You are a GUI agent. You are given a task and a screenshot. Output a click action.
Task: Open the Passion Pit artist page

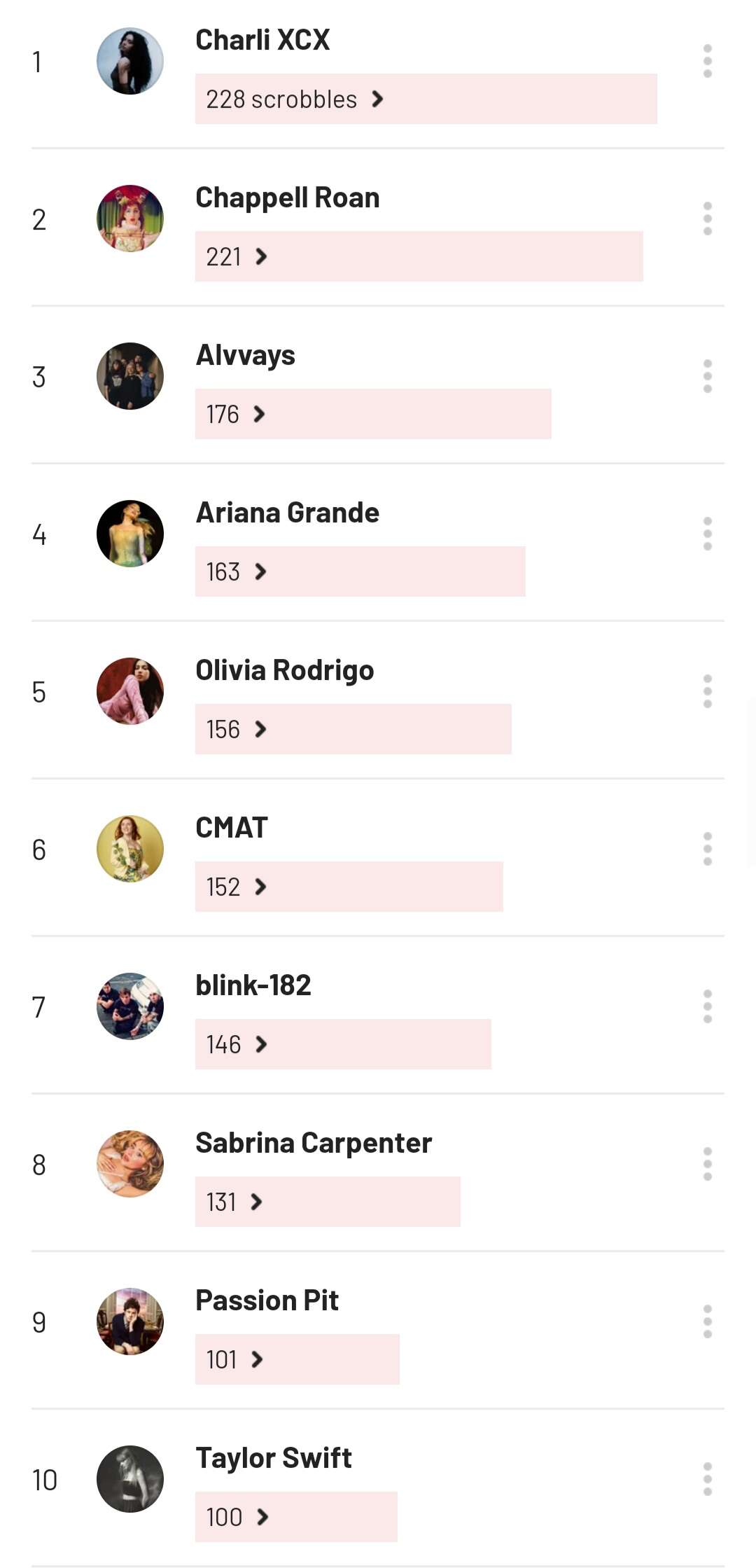267,1300
